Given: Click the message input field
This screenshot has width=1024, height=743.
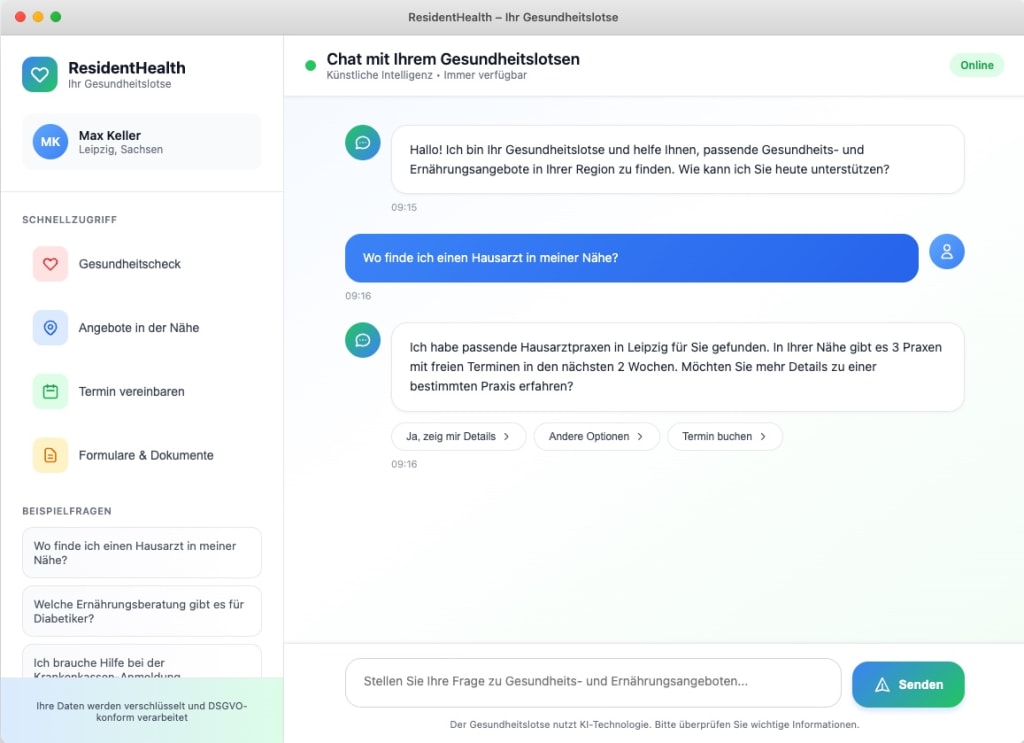Looking at the screenshot, I should (592, 683).
